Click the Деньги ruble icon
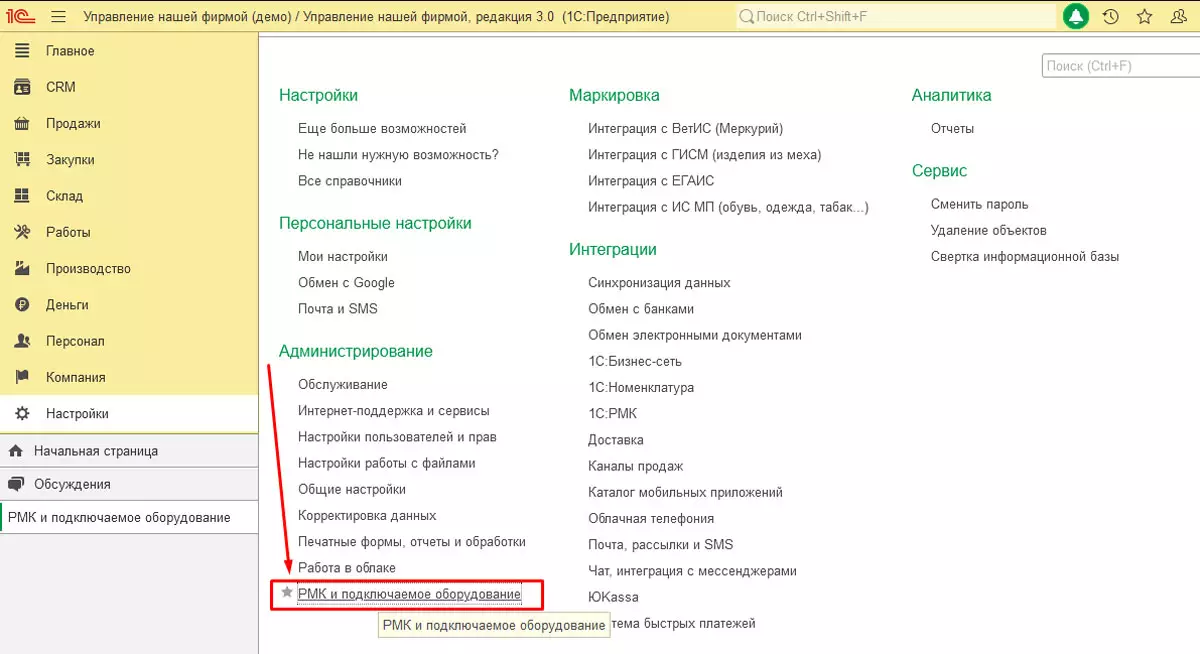1200x654 pixels. point(22,305)
